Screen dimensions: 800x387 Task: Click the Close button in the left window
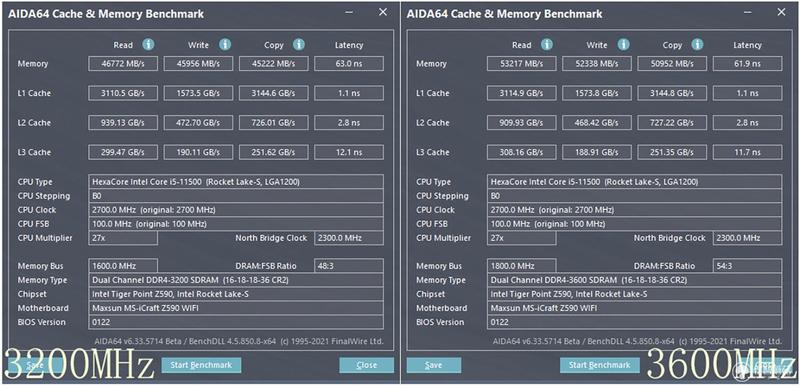click(x=366, y=365)
